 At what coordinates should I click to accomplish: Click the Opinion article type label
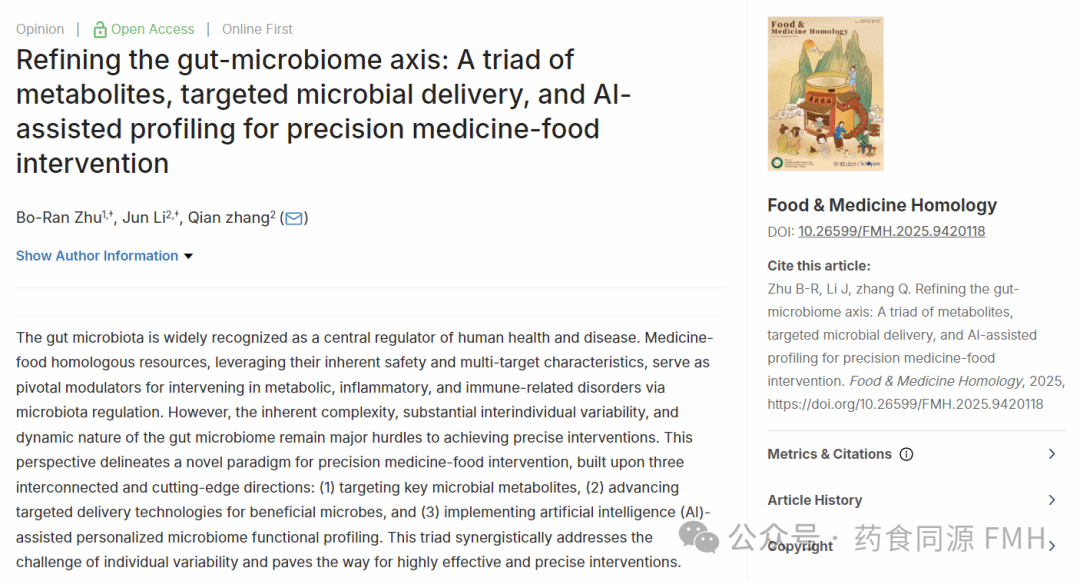(40, 30)
